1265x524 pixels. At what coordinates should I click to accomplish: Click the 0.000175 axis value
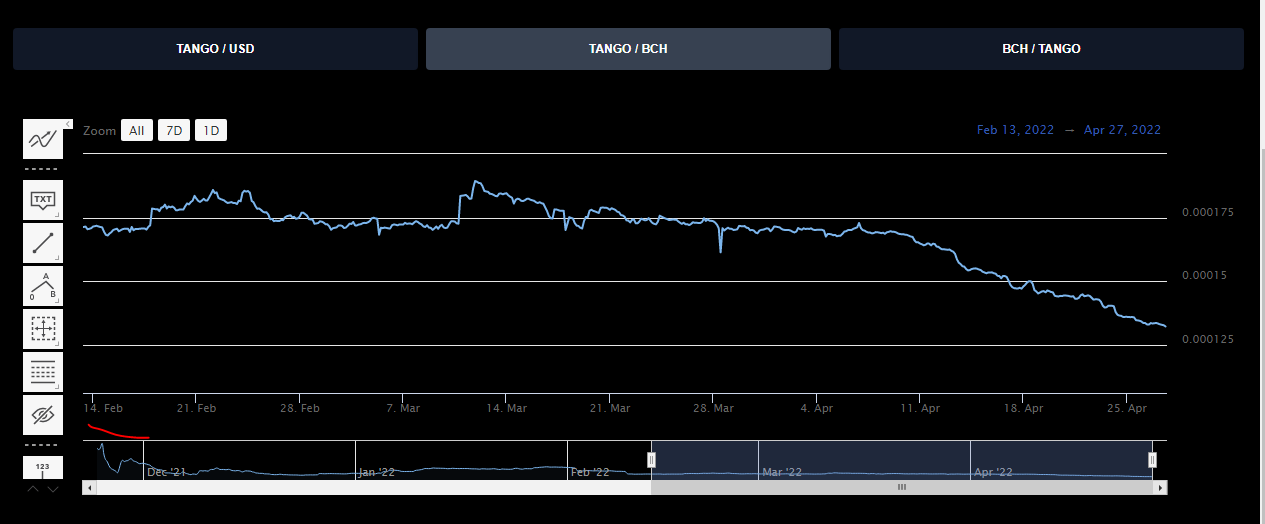click(1208, 212)
